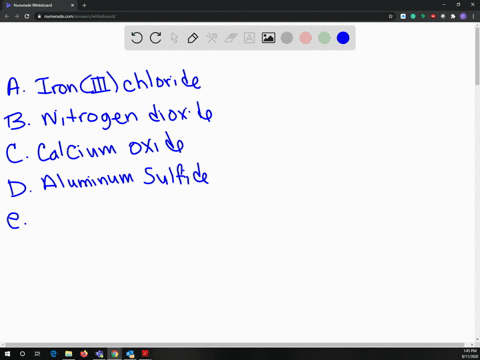
Task: Click the red extension icon in toolbar
Action: 433,16
